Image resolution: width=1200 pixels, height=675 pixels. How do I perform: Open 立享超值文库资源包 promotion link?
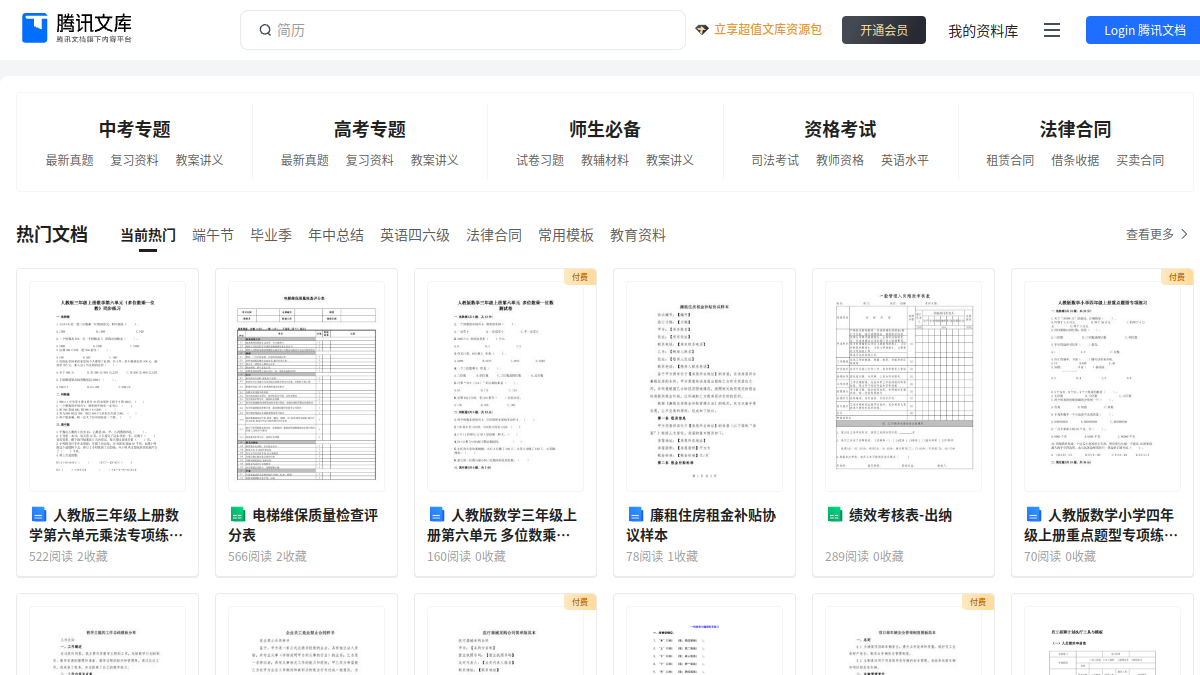[768, 30]
